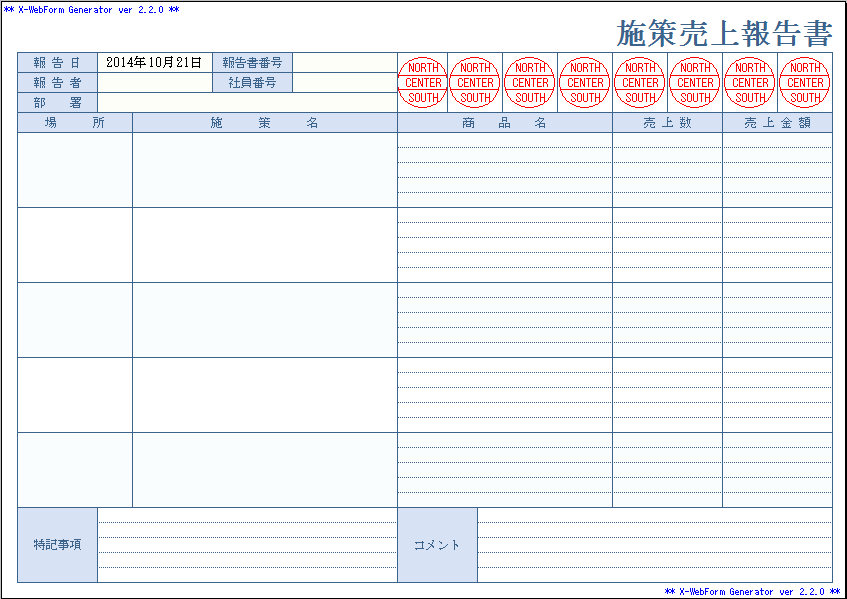Viewport: 847px width, 599px height.
Task: Click the sixth NORTH CENTER SOUTH stamp
Action: pos(695,82)
